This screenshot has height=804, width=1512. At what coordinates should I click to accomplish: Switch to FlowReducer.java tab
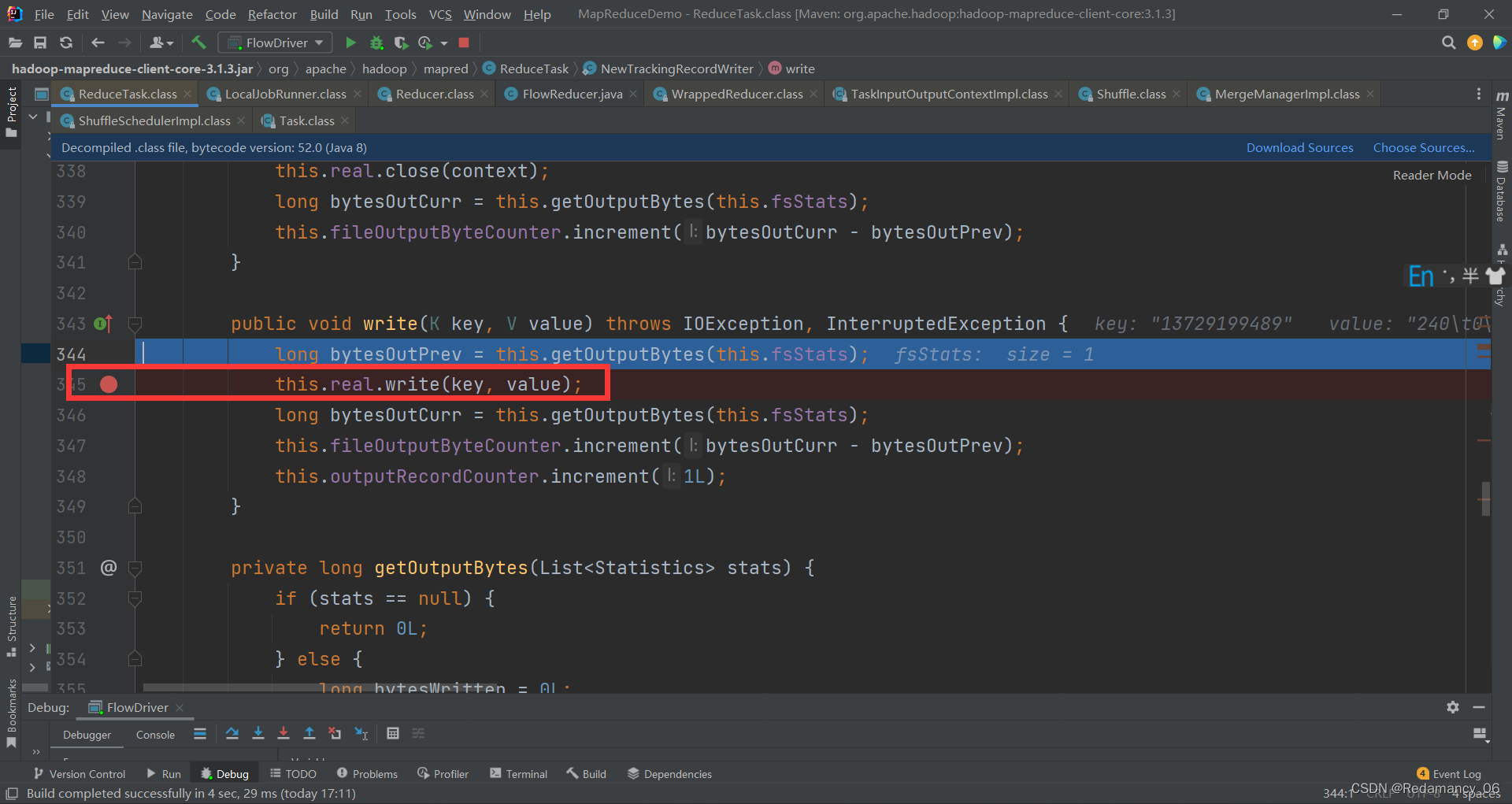(573, 94)
